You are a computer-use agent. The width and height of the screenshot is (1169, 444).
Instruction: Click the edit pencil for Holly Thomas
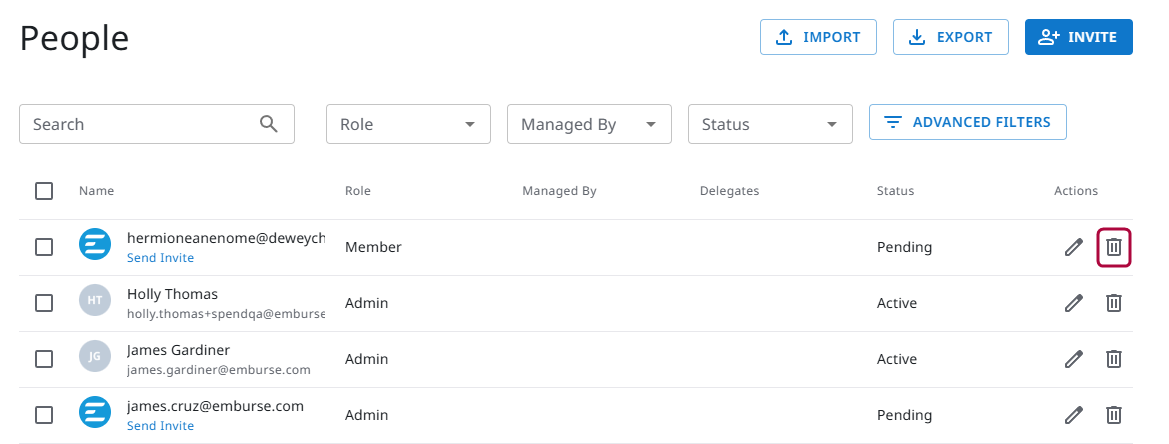(x=1074, y=303)
